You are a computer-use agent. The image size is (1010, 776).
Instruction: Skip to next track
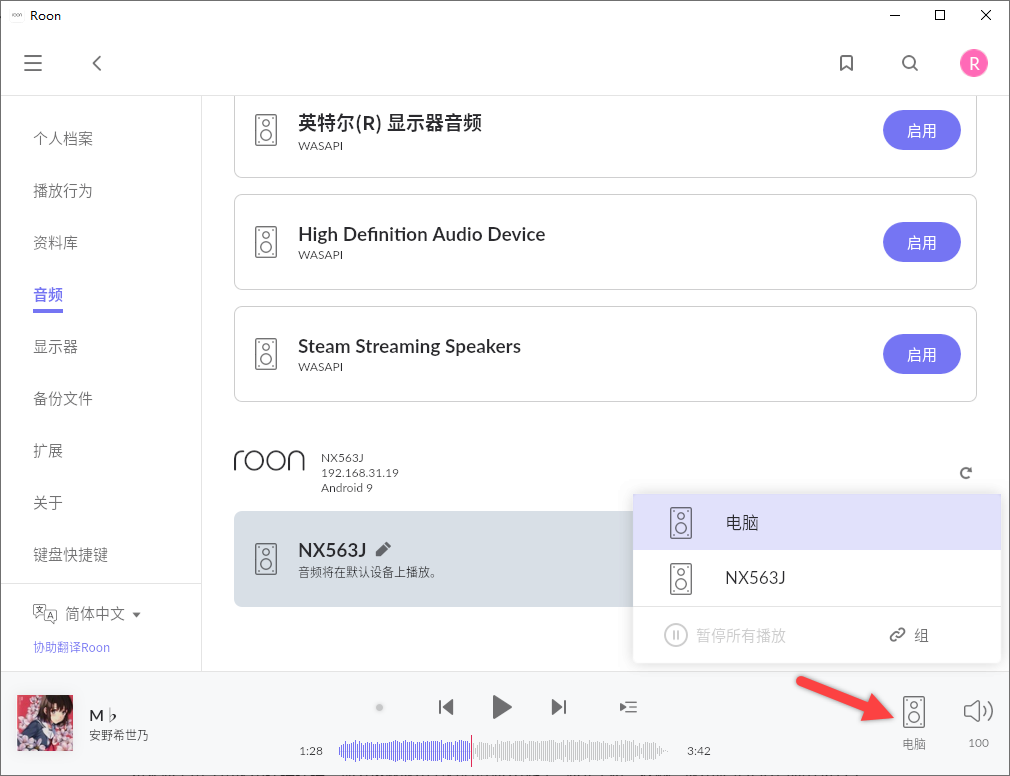tap(558, 707)
